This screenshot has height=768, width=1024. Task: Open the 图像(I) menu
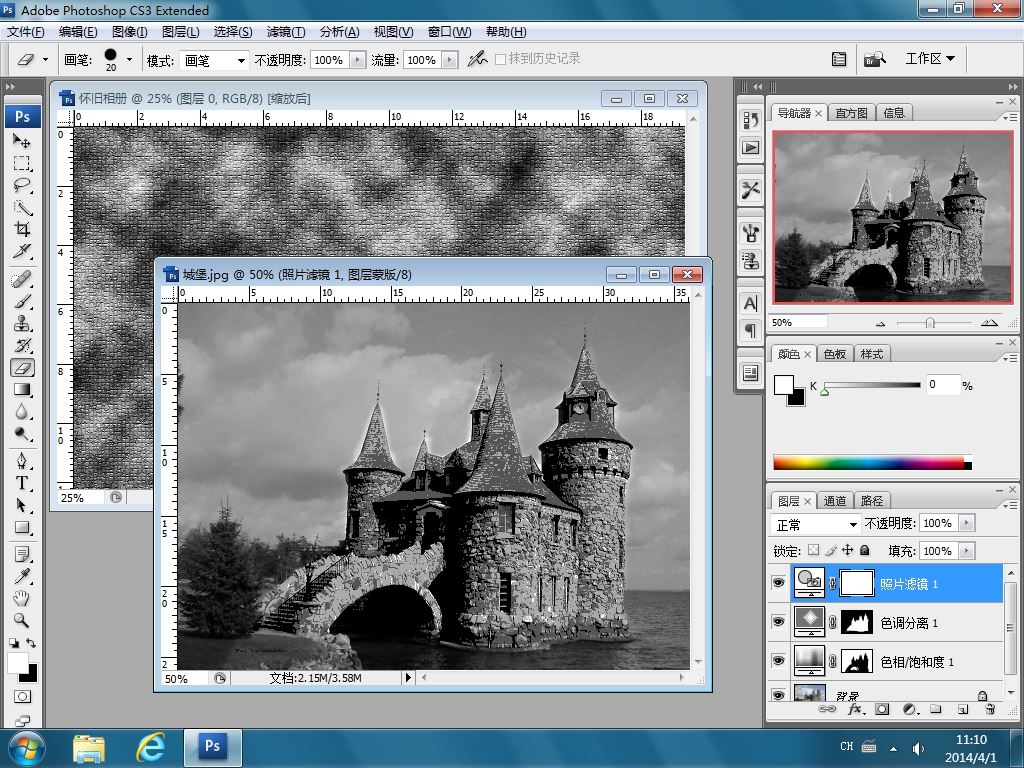click(129, 32)
